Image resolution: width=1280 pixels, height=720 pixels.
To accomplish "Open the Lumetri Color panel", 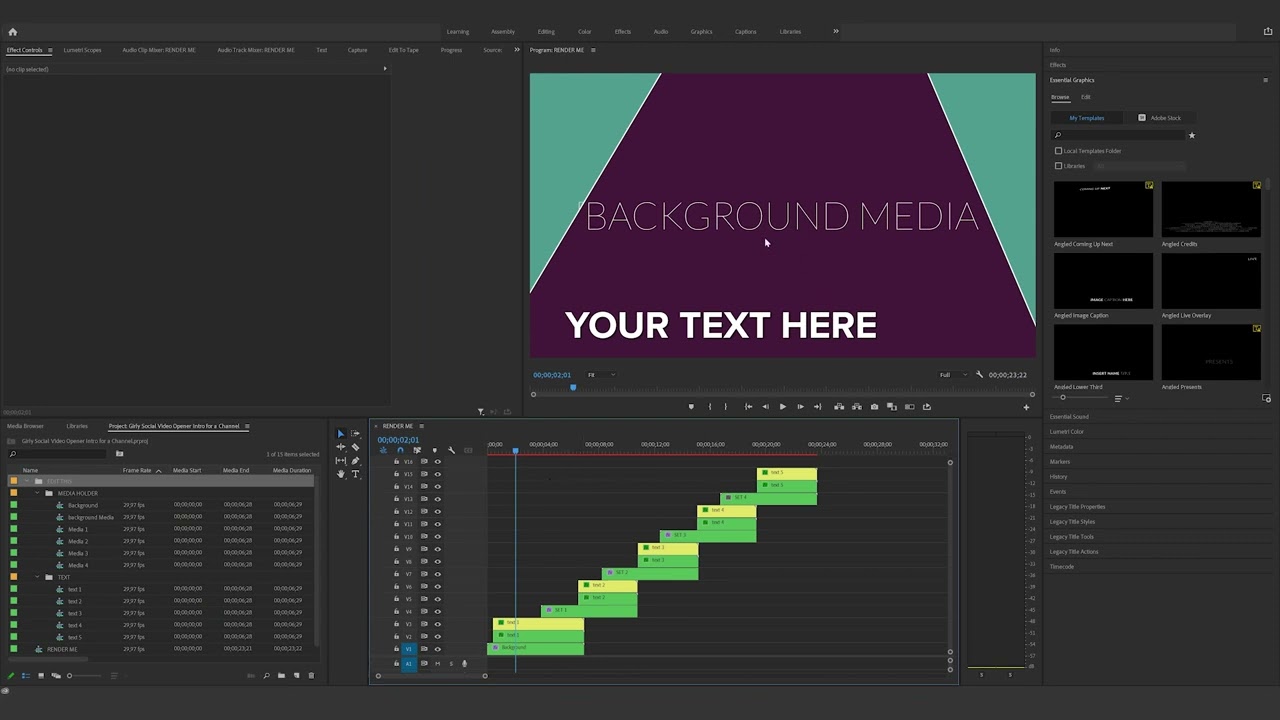I will pyautogui.click(x=1067, y=432).
